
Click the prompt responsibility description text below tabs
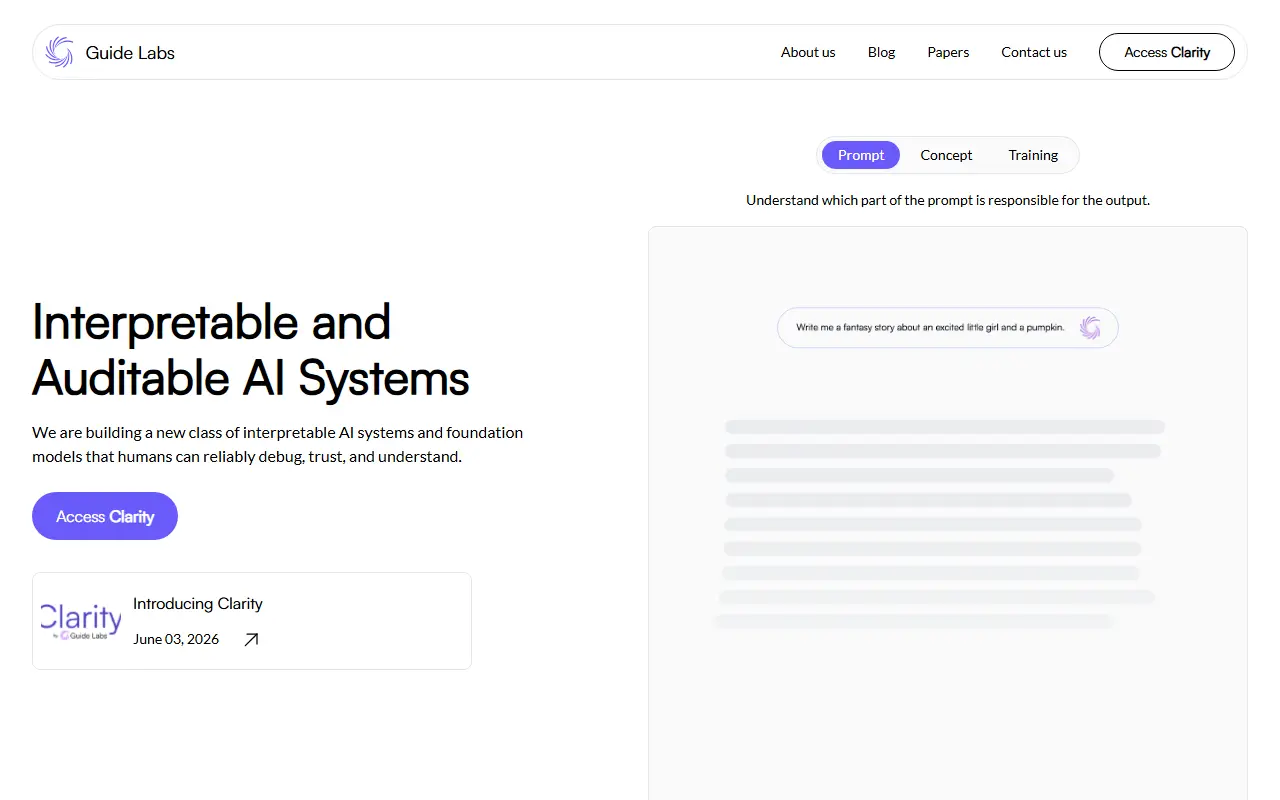pyautogui.click(x=948, y=200)
